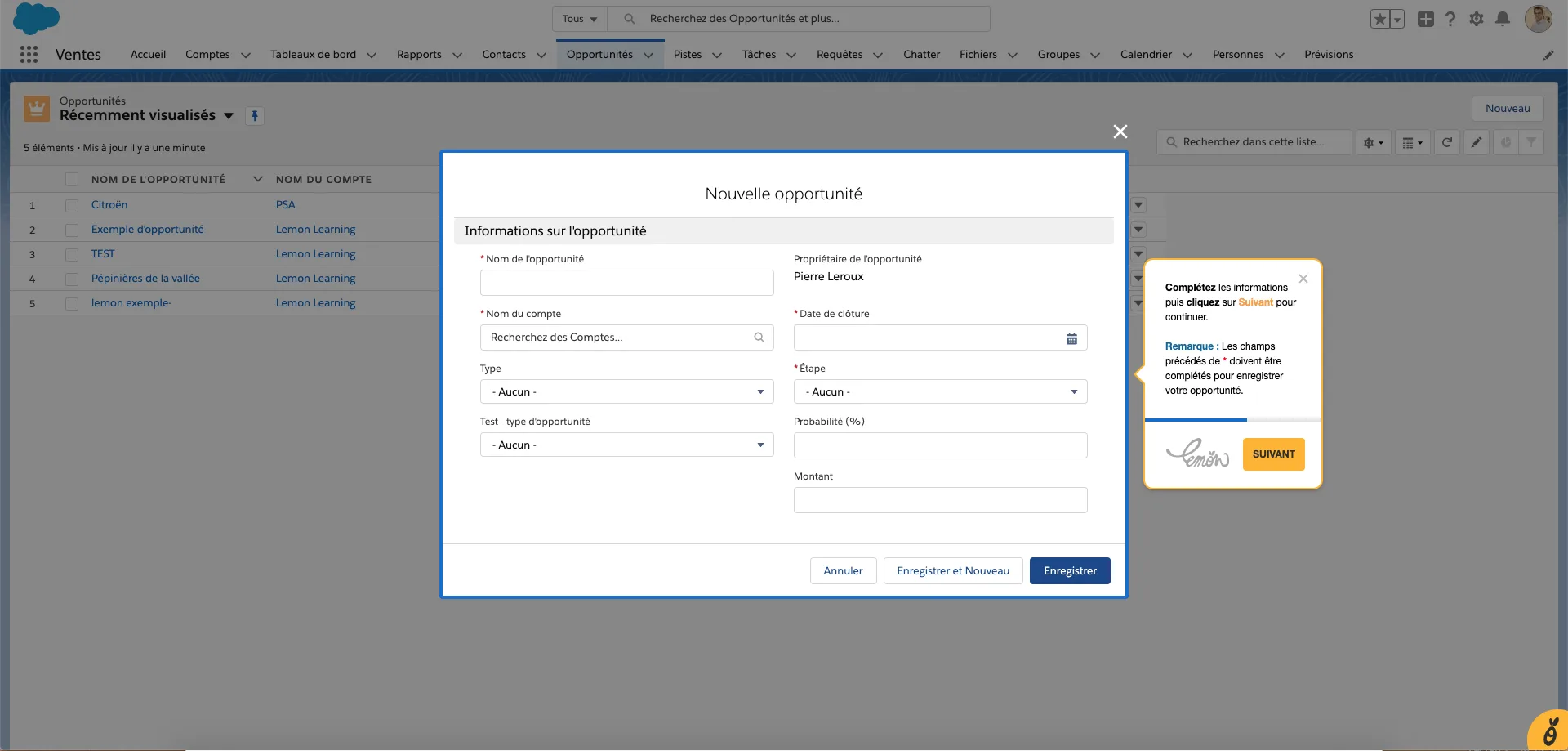
Task: Close the Lemon Learning tooltip
Action: tap(1303, 279)
